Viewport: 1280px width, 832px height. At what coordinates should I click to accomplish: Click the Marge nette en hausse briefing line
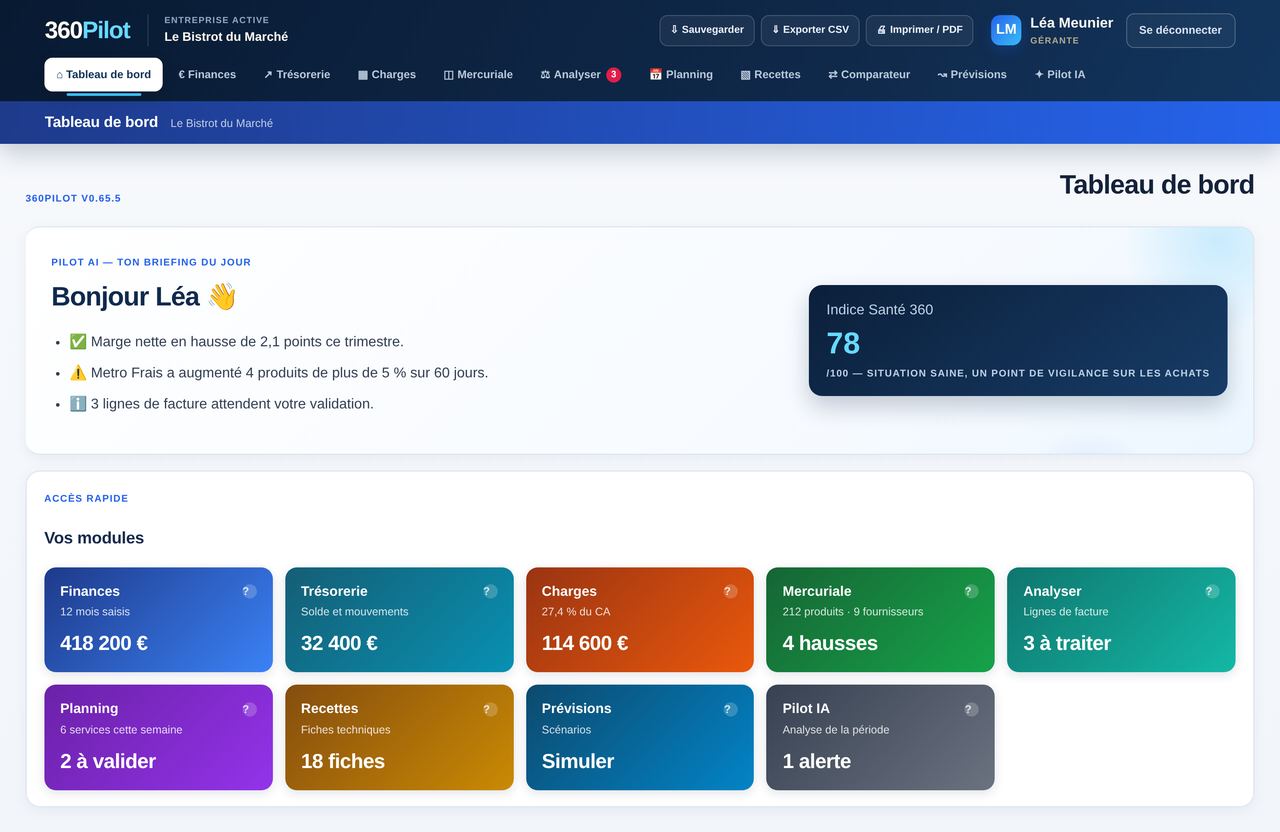pyautogui.click(x=237, y=342)
